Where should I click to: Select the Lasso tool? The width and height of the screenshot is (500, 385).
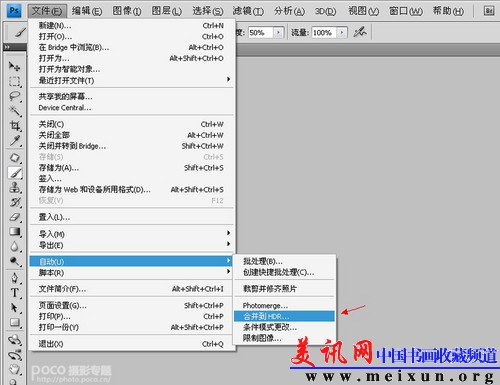click(x=14, y=96)
